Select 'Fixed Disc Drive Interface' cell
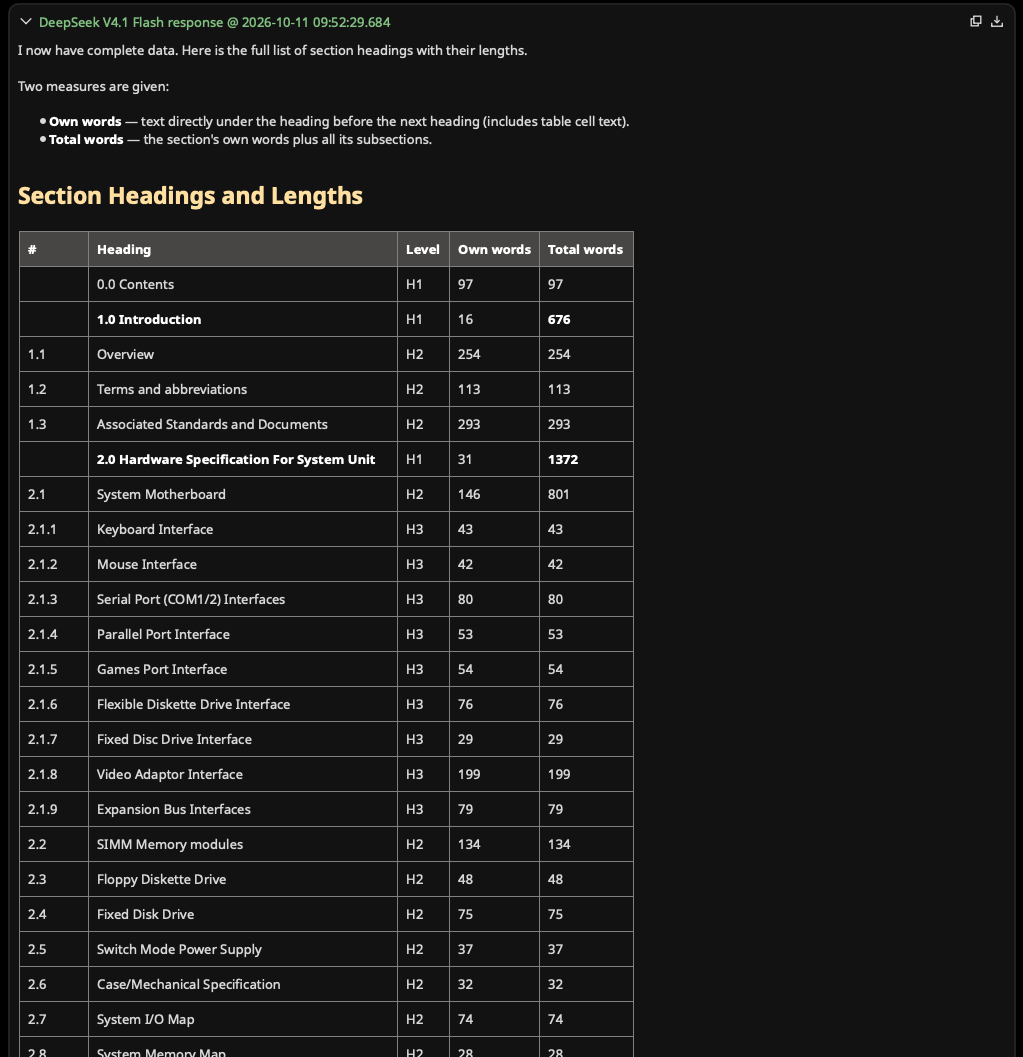 [x=243, y=740]
